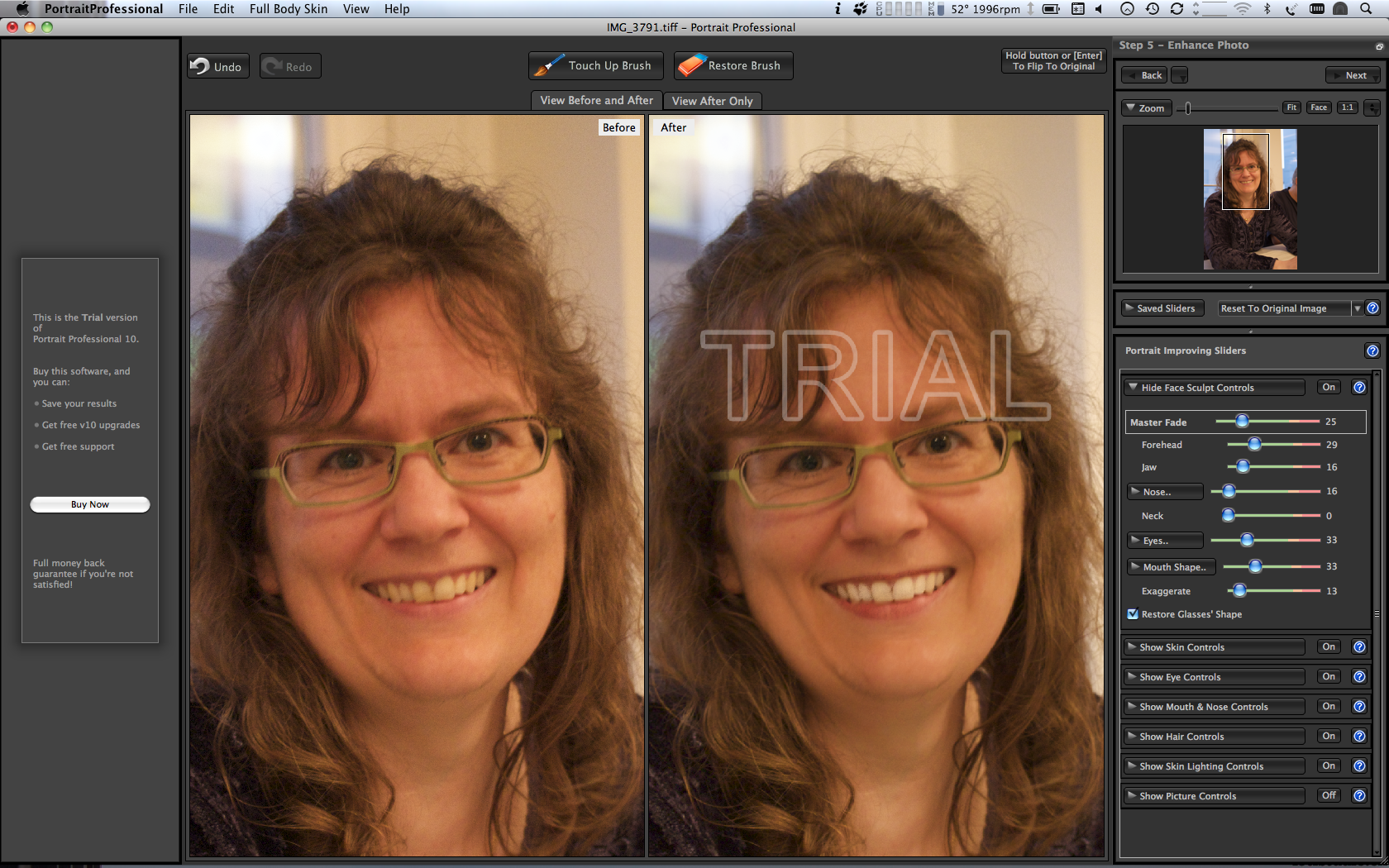Click the Bluetooth menu bar icon
This screenshot has width=1389, height=868.
pos(1267,9)
